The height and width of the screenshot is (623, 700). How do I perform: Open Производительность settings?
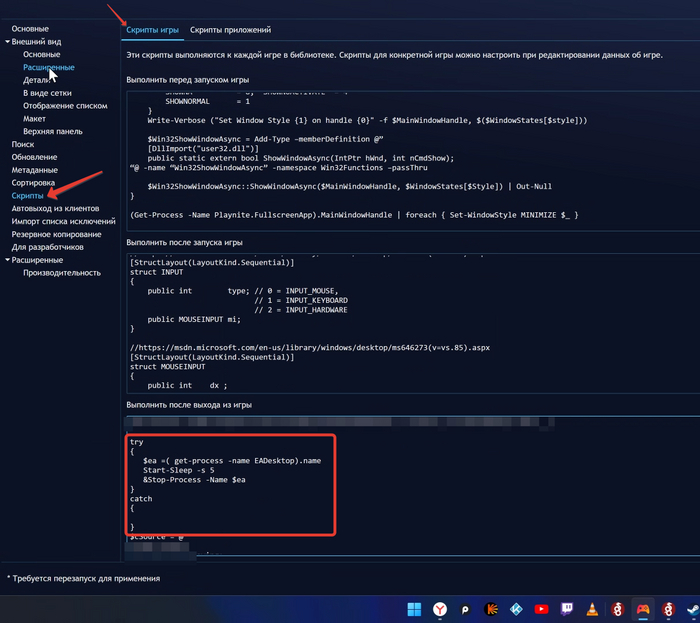click(62, 273)
